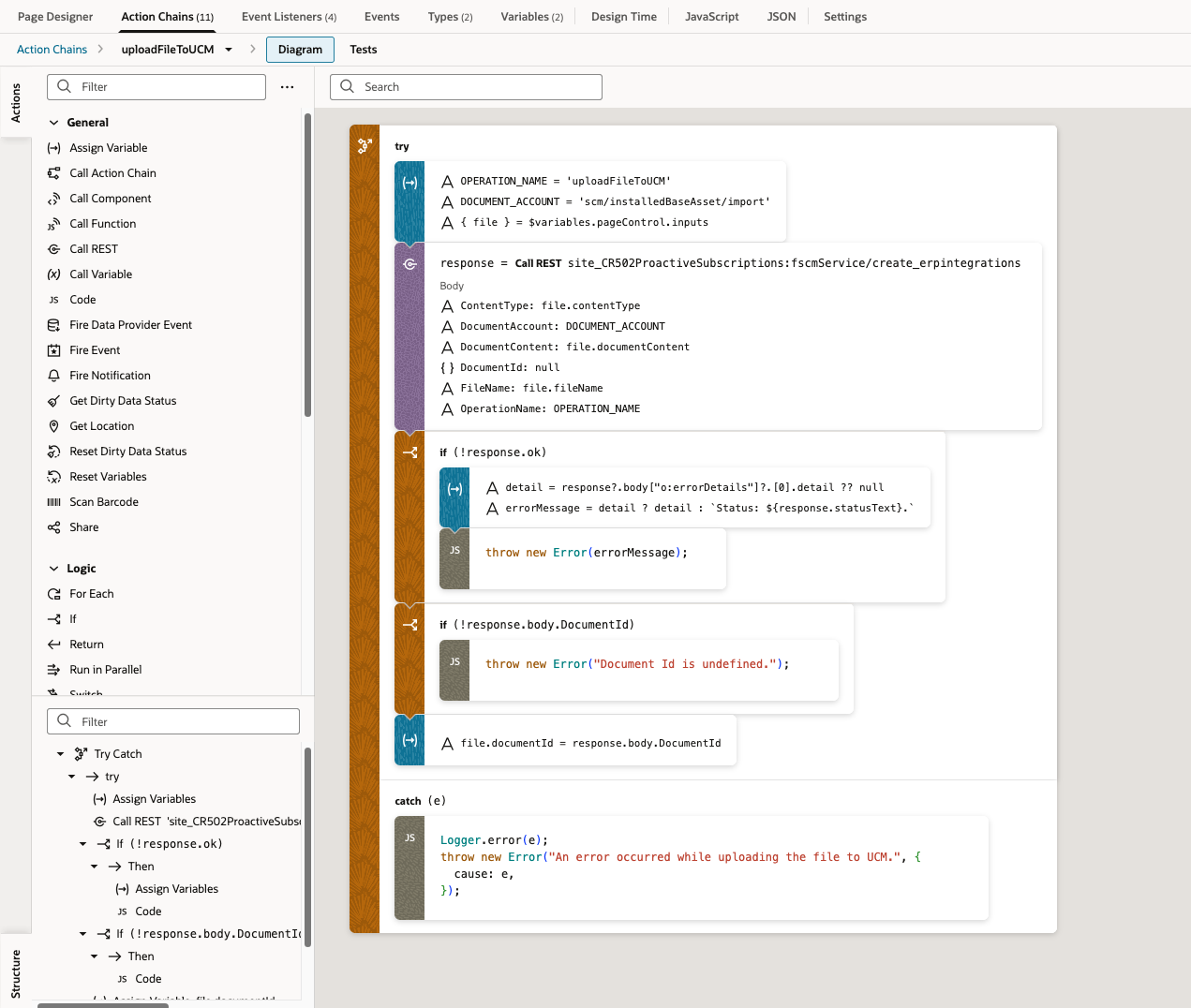Click the diagram Search field
The width and height of the screenshot is (1191, 1008).
pyautogui.click(x=476, y=87)
